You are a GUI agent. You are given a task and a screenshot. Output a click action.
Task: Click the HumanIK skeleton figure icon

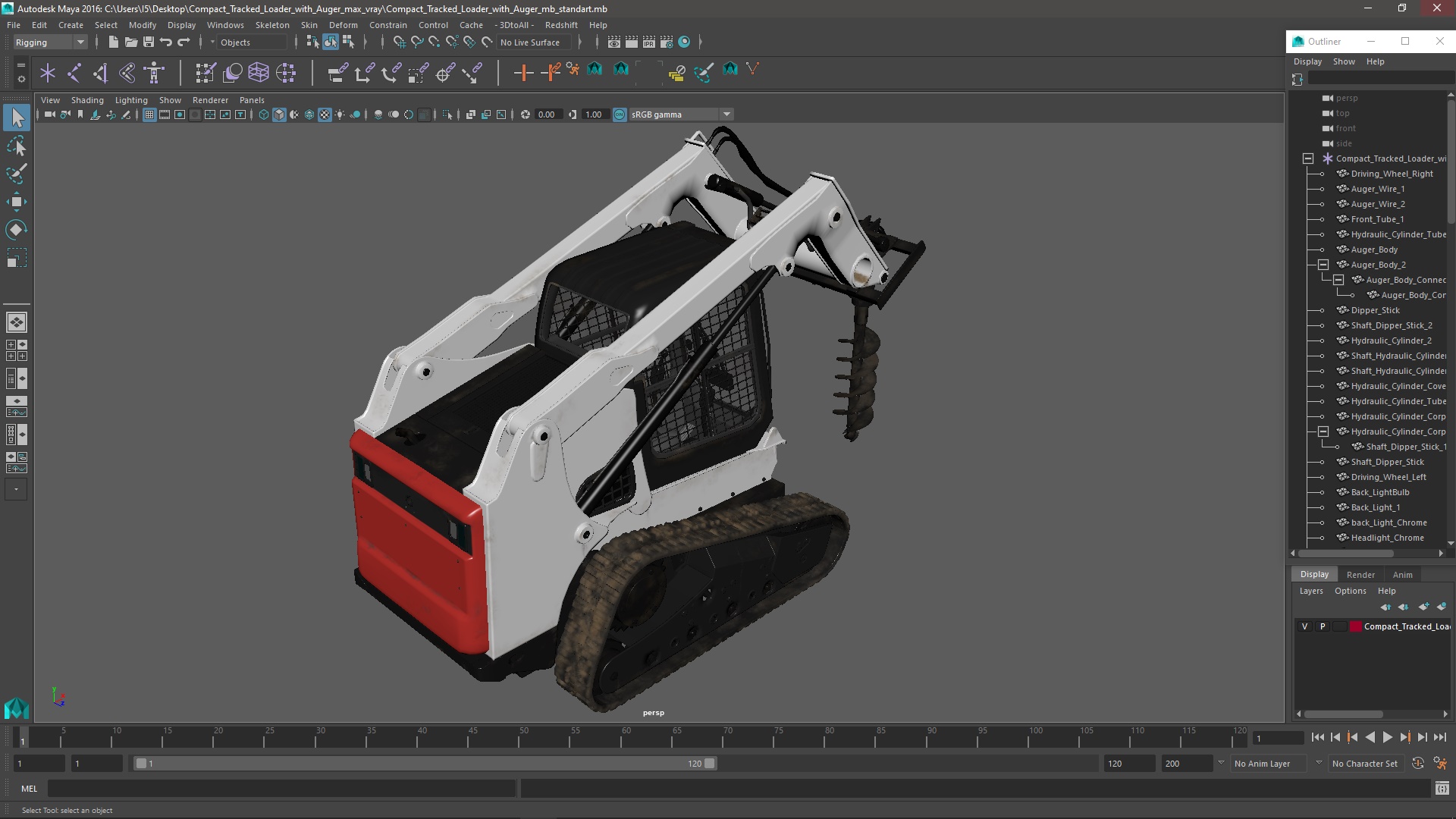[154, 73]
